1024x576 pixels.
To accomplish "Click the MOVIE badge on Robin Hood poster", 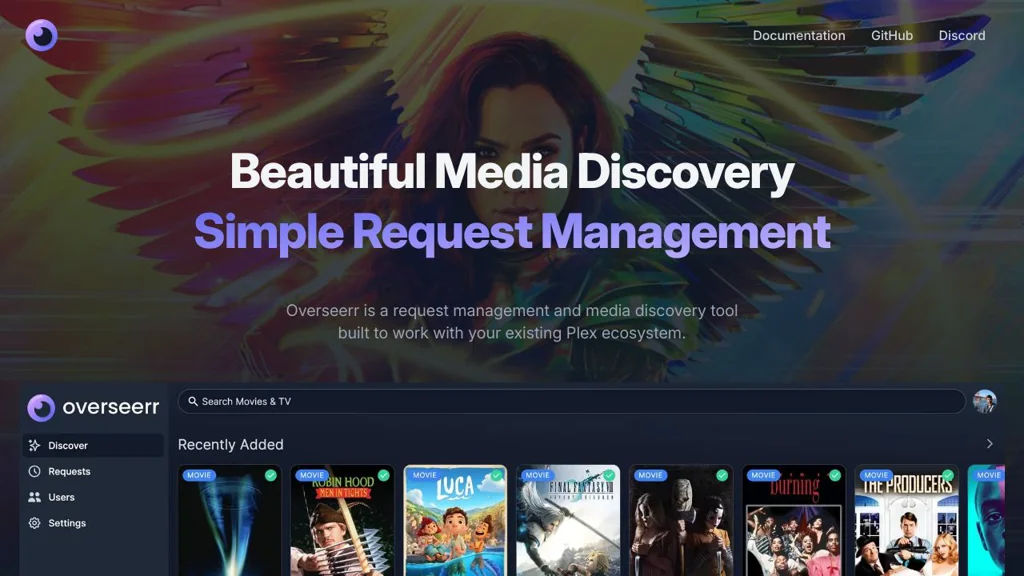I will tap(312, 475).
